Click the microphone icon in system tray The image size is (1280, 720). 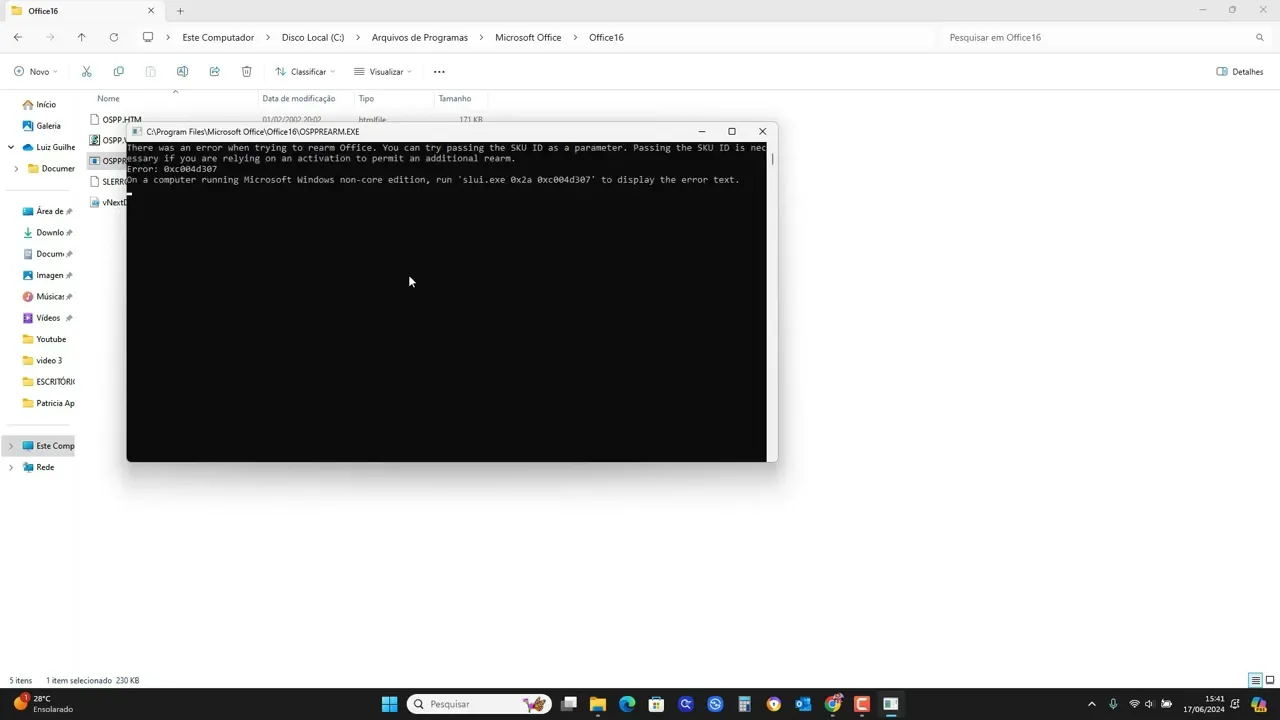click(x=1113, y=704)
